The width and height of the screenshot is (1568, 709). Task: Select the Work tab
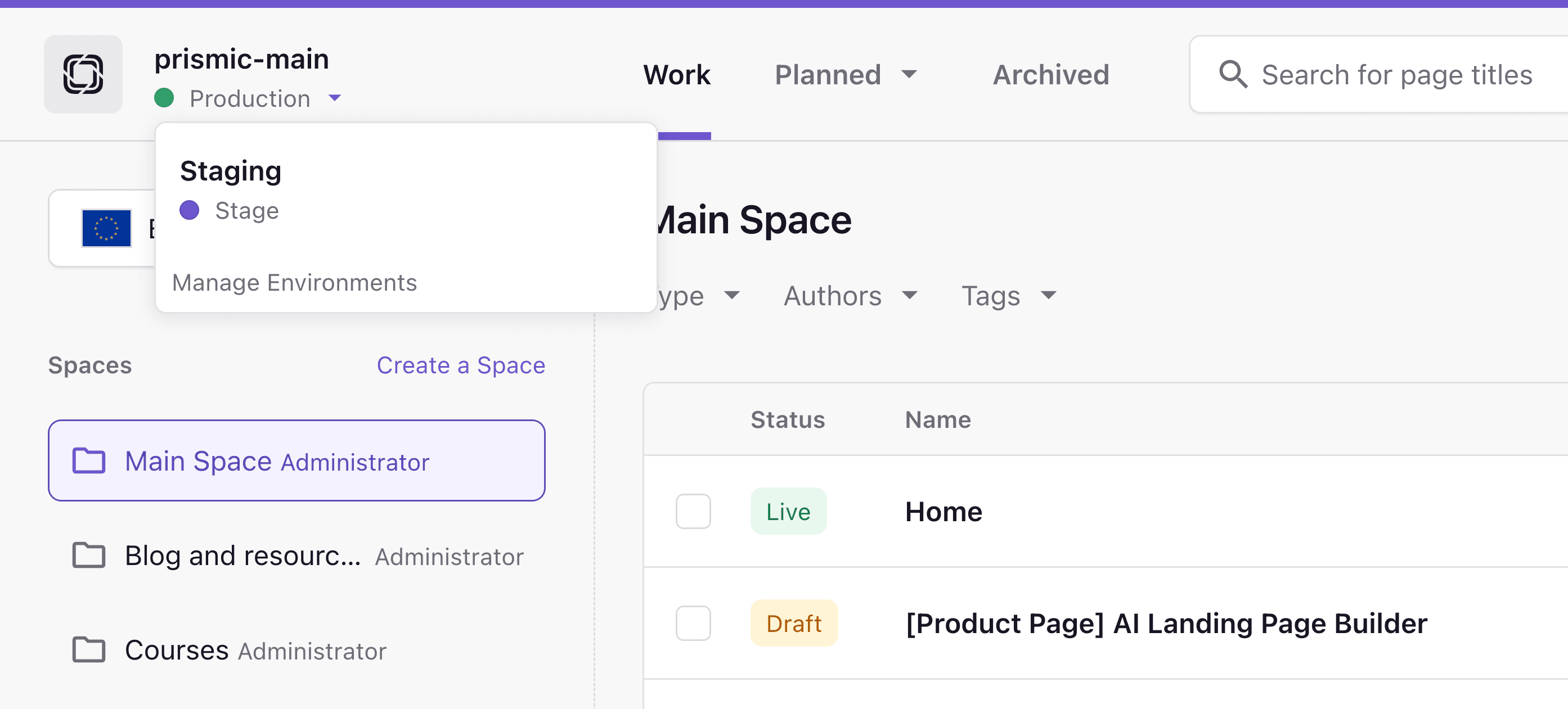[676, 74]
